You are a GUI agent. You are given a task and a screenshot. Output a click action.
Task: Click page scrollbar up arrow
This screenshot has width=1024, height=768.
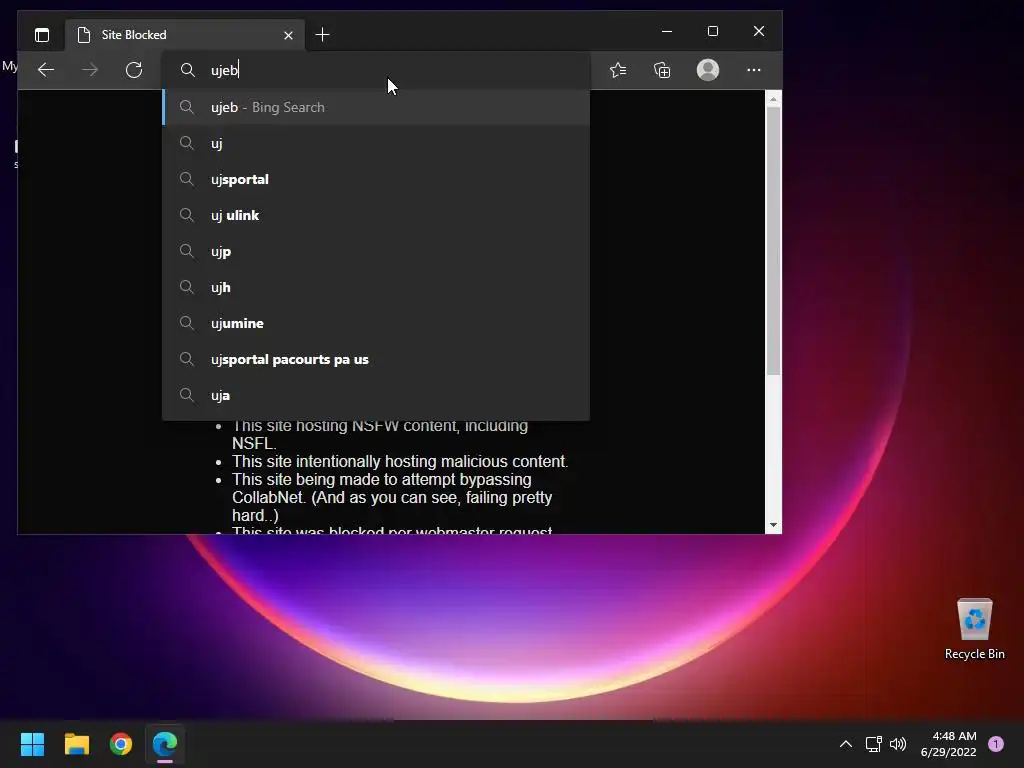pos(773,99)
